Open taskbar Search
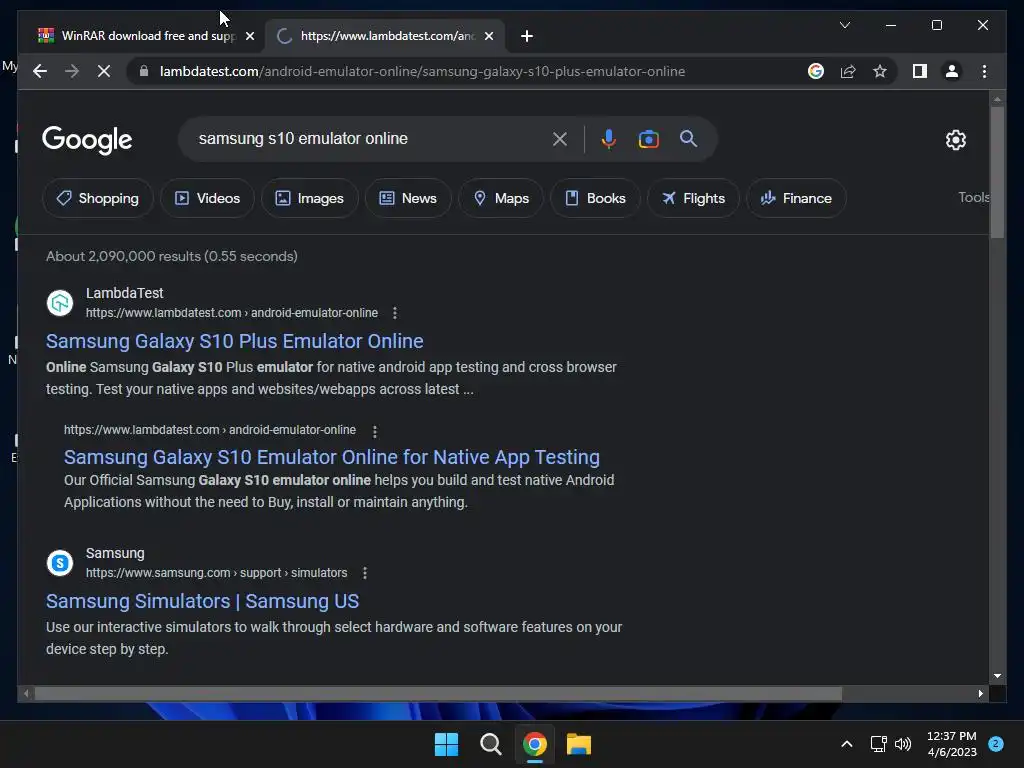The image size is (1024, 768). coord(490,744)
